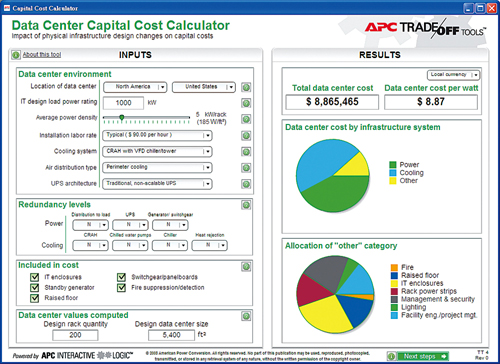Open the UPS redundancy level dropdown
The height and width of the screenshot is (364, 500).
click(x=130, y=225)
